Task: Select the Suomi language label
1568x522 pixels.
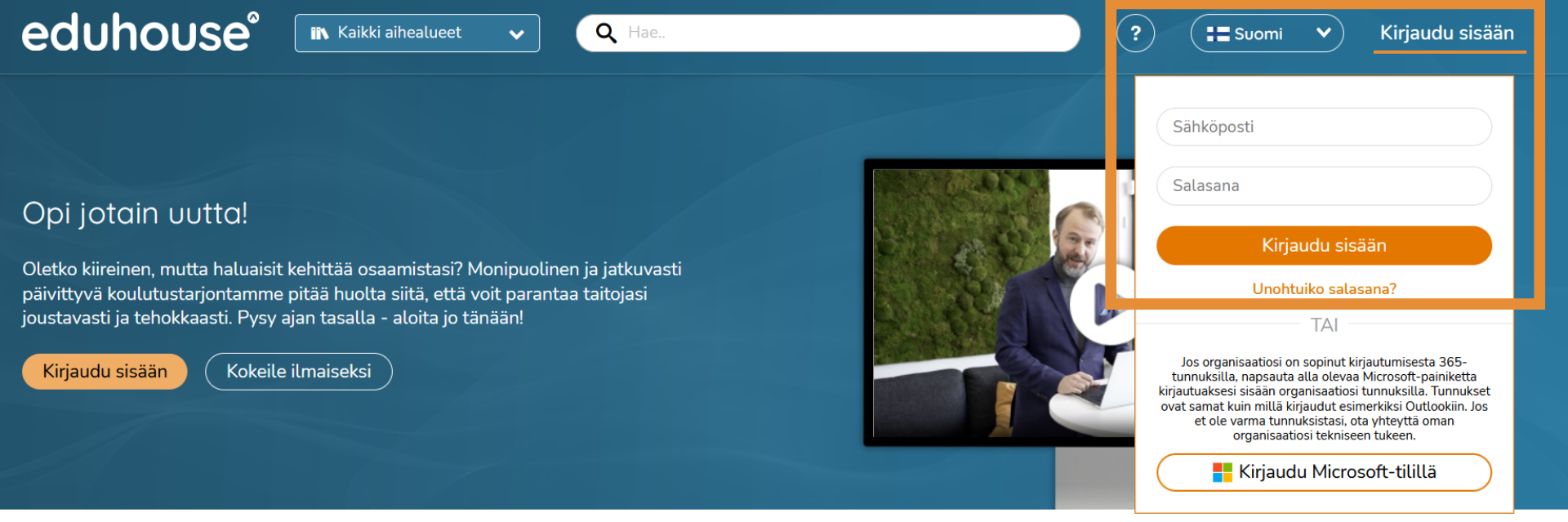Action: coord(1258,34)
